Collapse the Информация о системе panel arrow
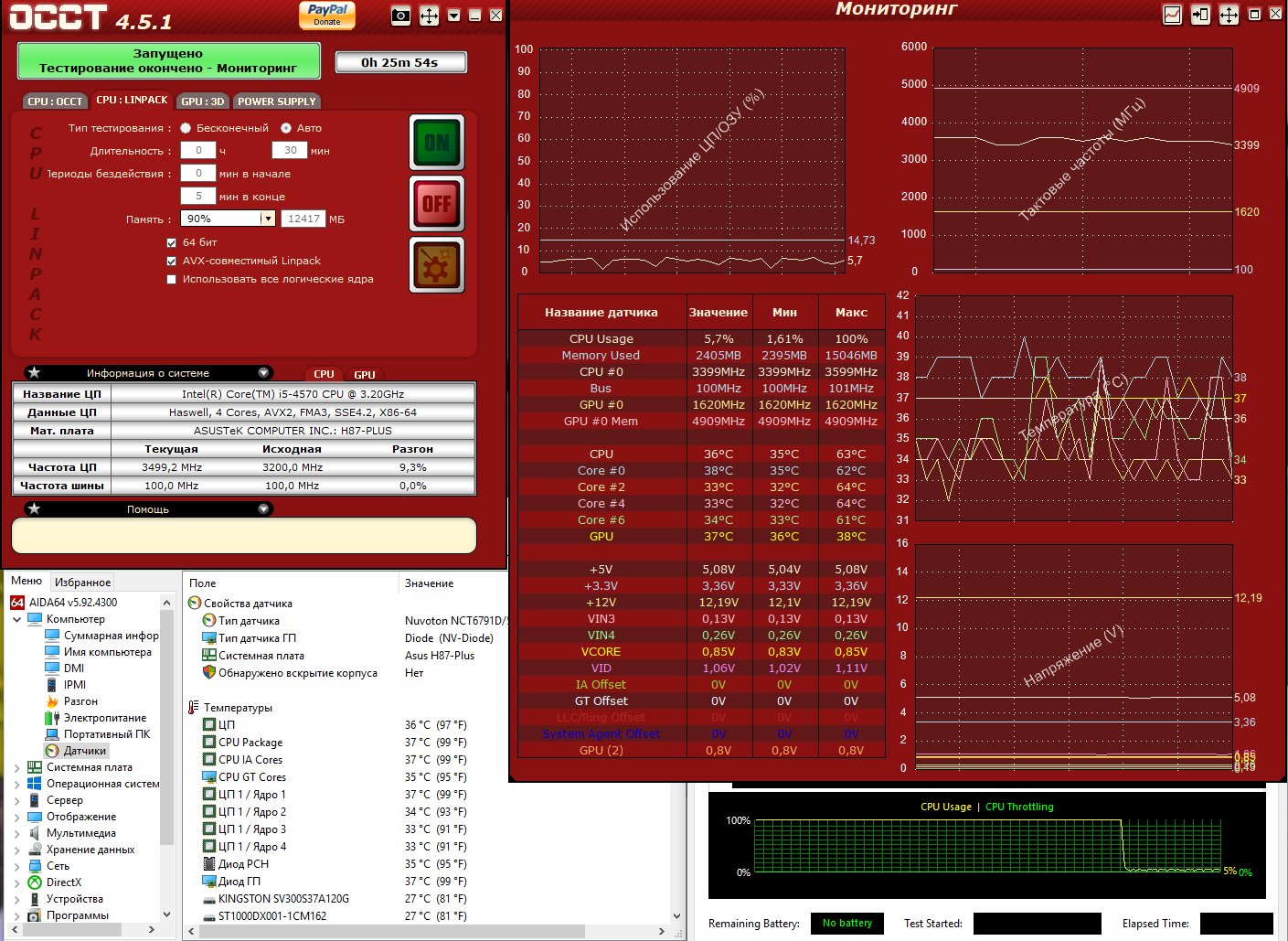The image size is (1288, 941). coord(263,372)
